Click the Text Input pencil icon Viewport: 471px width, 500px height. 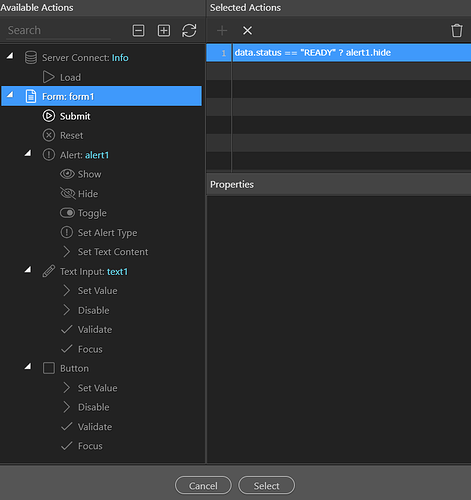click(49, 271)
